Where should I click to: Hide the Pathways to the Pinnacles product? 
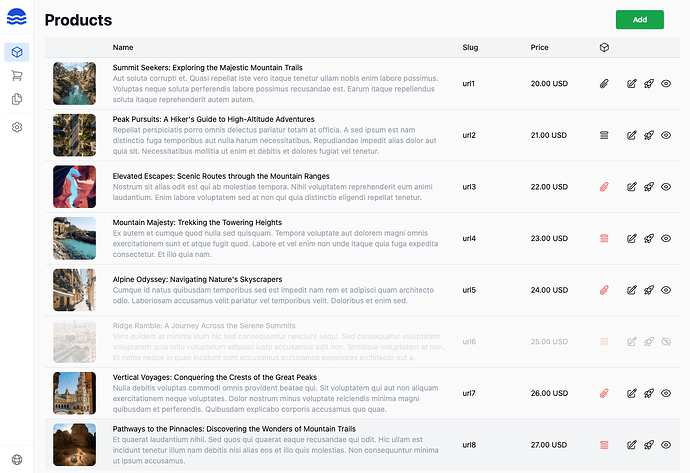(666, 445)
